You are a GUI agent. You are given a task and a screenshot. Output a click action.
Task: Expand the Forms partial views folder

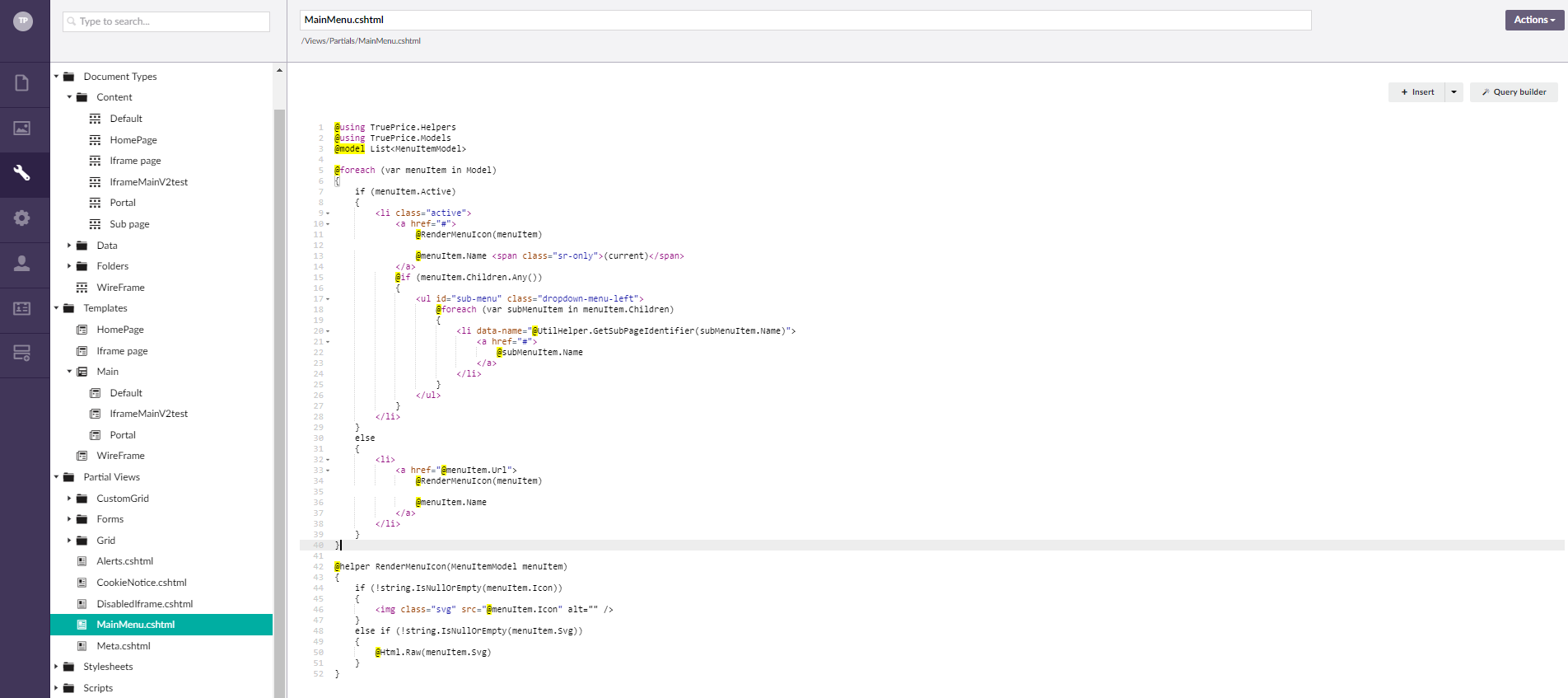(69, 519)
